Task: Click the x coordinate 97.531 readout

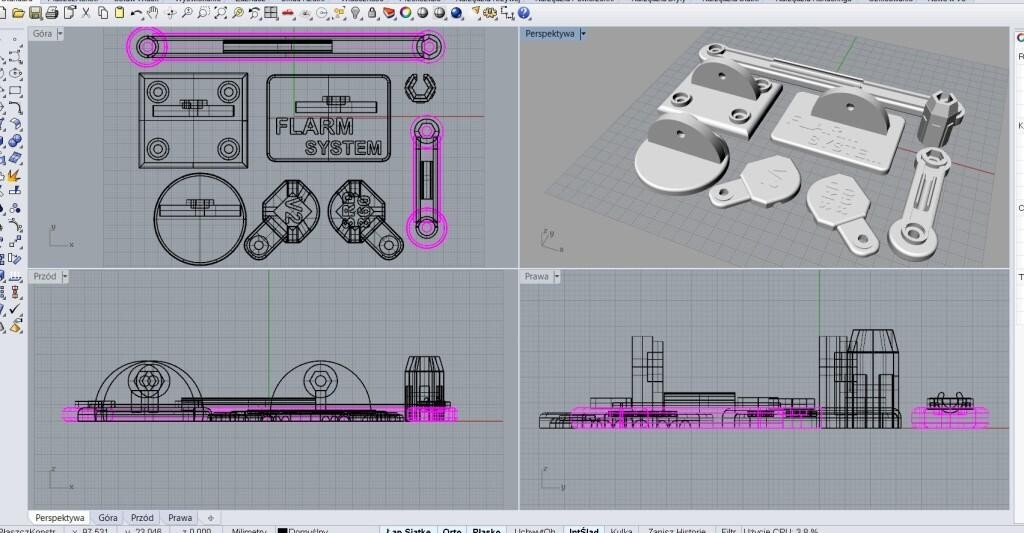Action: click(x=89, y=530)
